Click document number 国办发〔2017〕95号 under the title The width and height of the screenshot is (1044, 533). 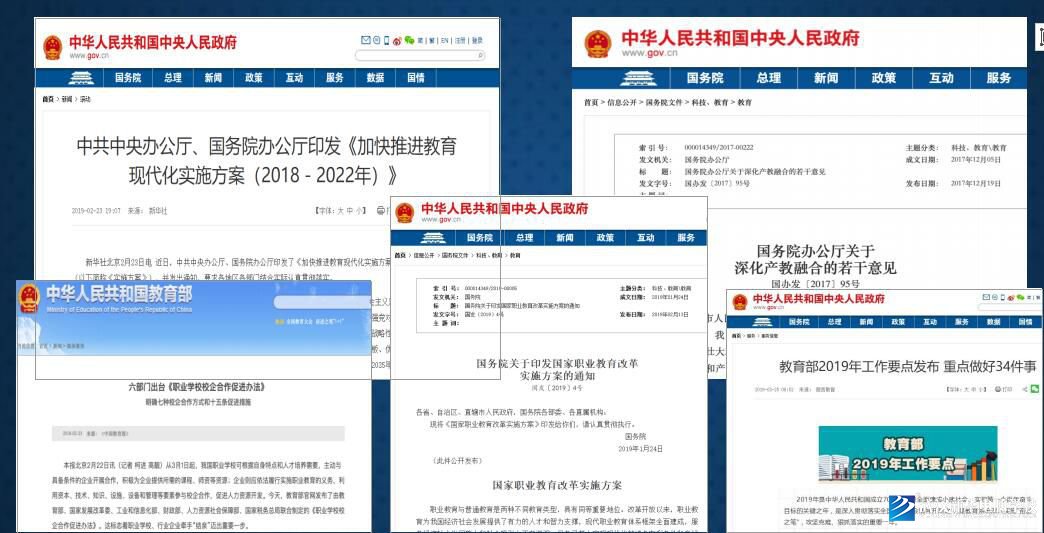click(815, 283)
